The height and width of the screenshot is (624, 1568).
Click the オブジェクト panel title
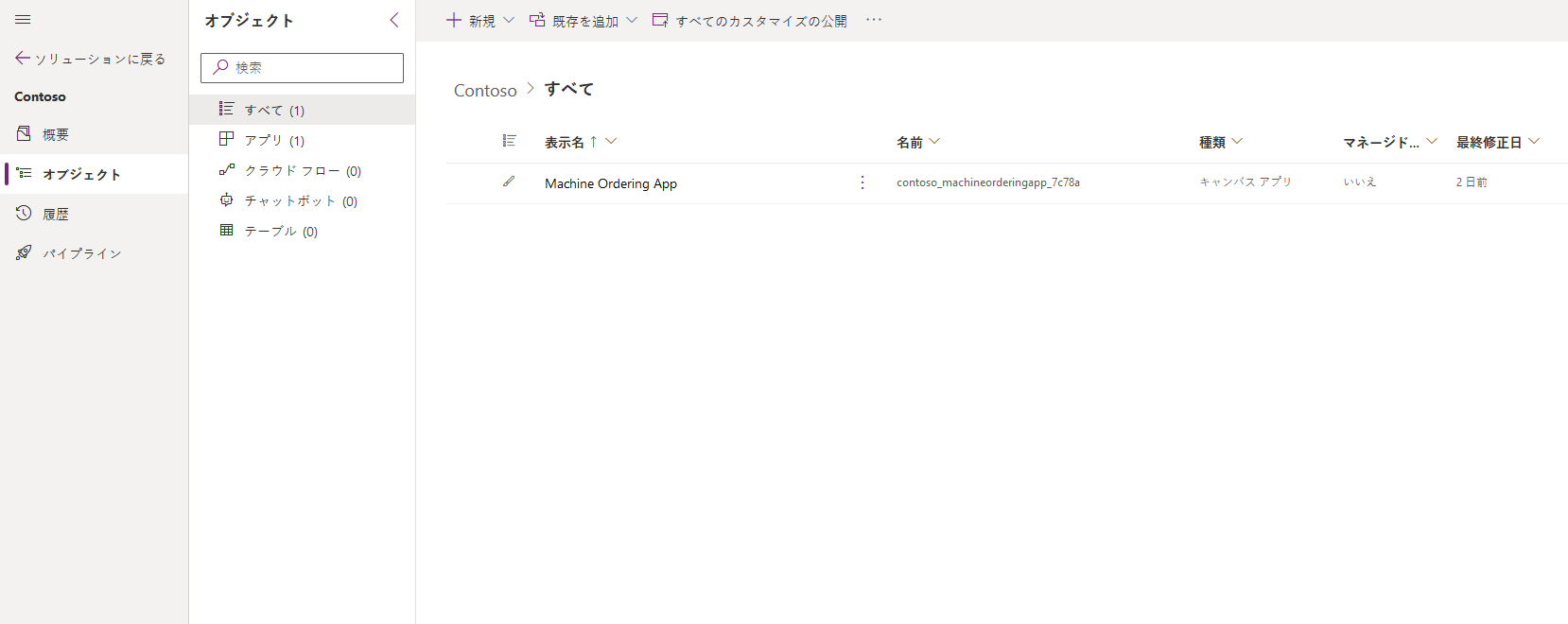(249, 20)
